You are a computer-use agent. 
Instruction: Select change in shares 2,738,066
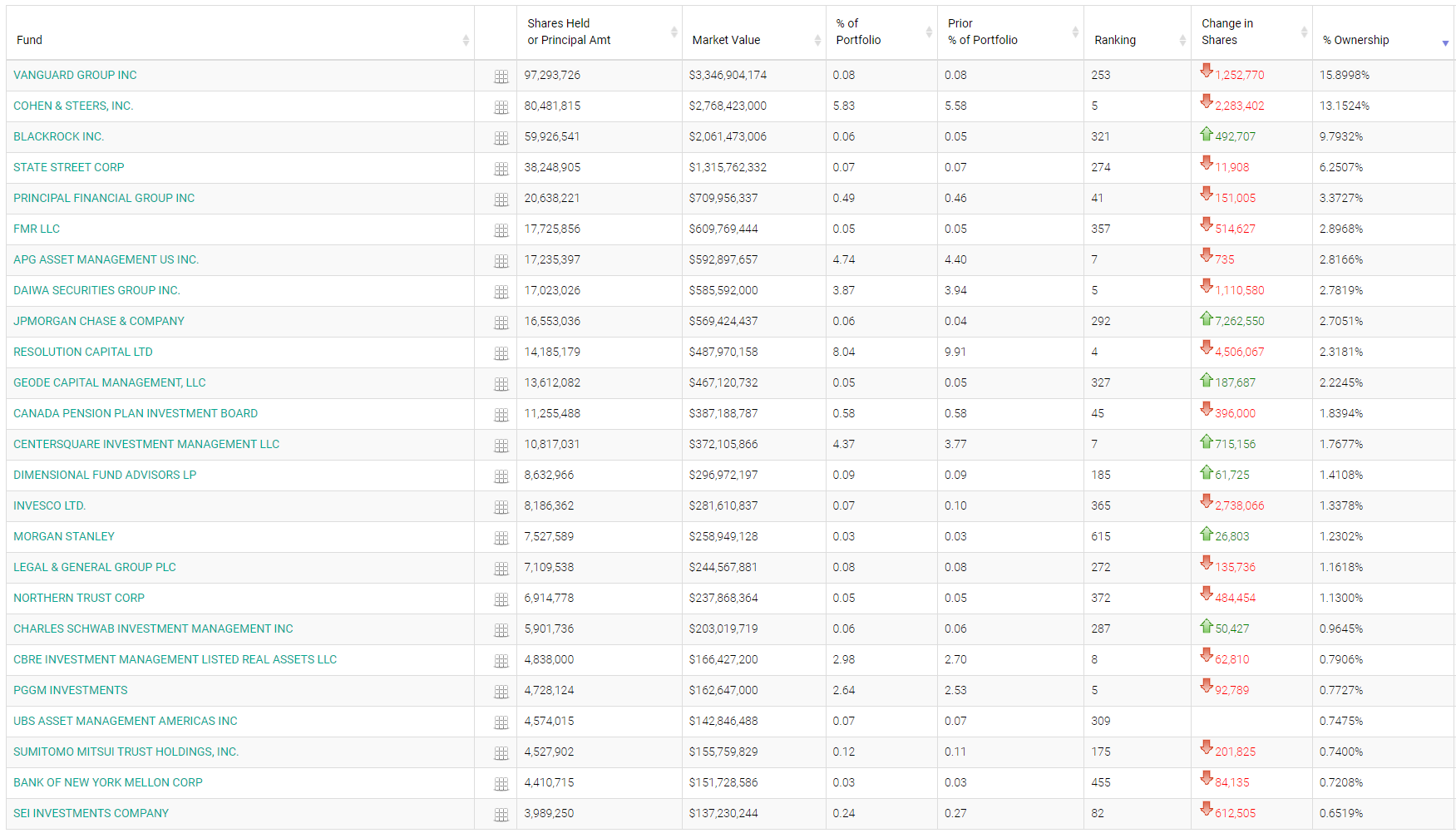[x=1239, y=505]
